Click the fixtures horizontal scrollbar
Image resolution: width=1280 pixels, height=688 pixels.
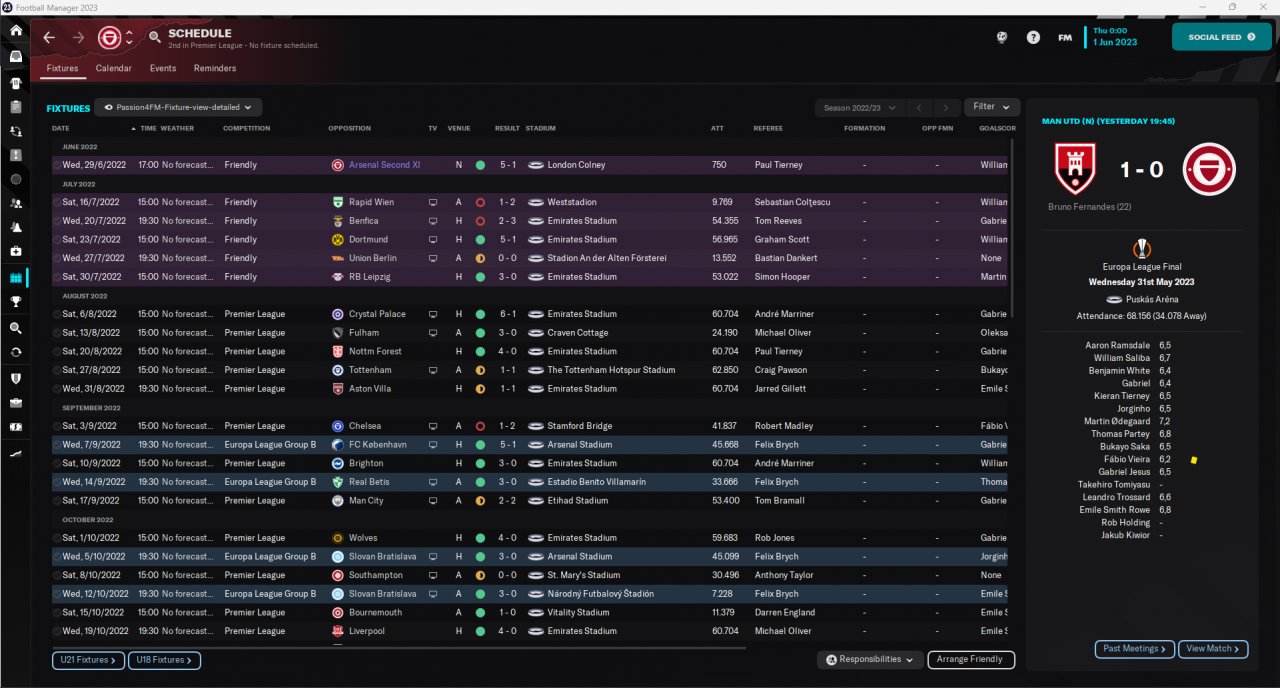[399, 647]
